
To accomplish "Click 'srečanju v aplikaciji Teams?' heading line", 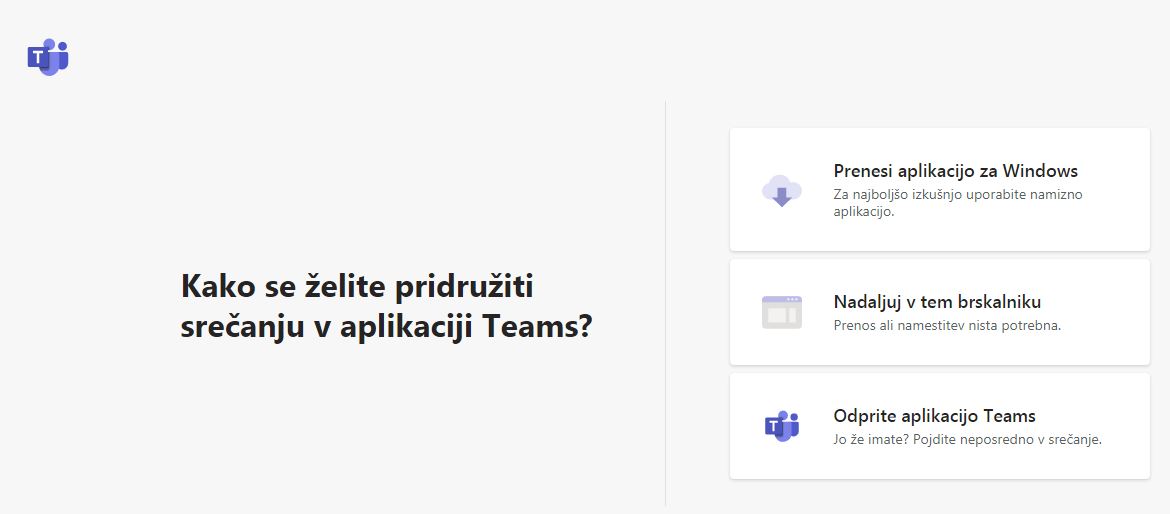I will coord(387,326).
